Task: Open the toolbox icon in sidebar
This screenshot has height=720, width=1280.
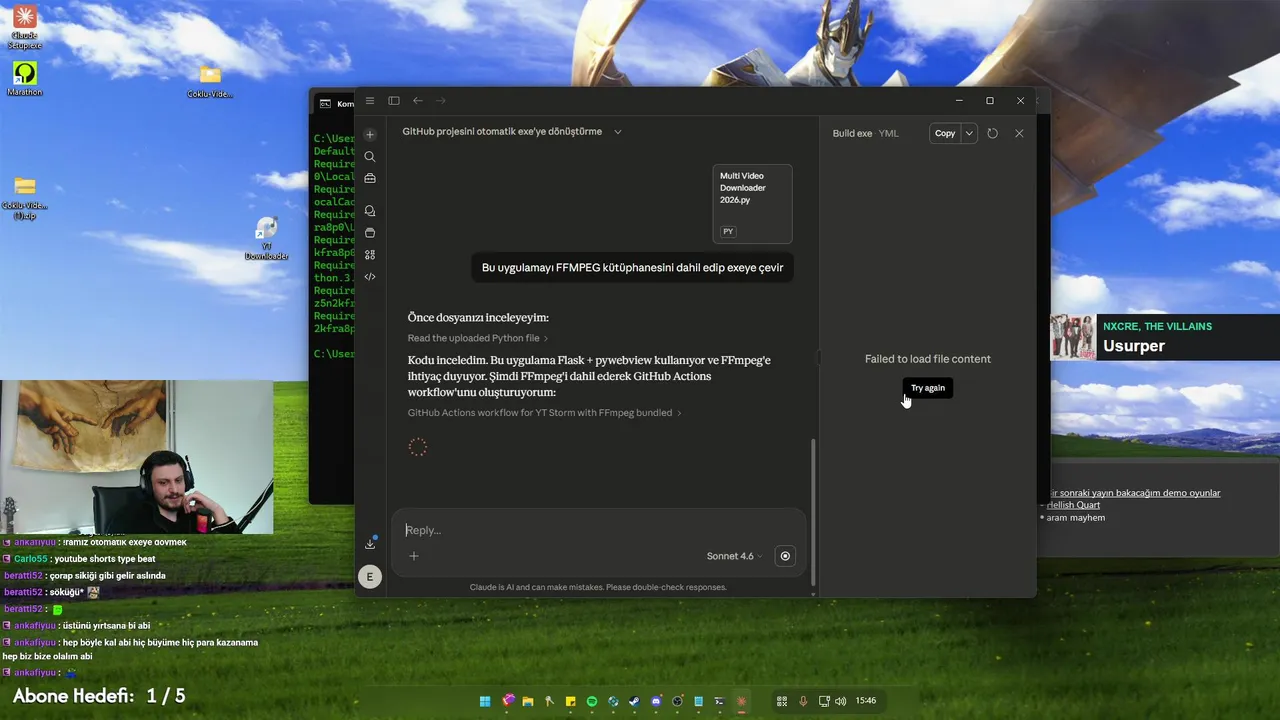Action: (370, 179)
